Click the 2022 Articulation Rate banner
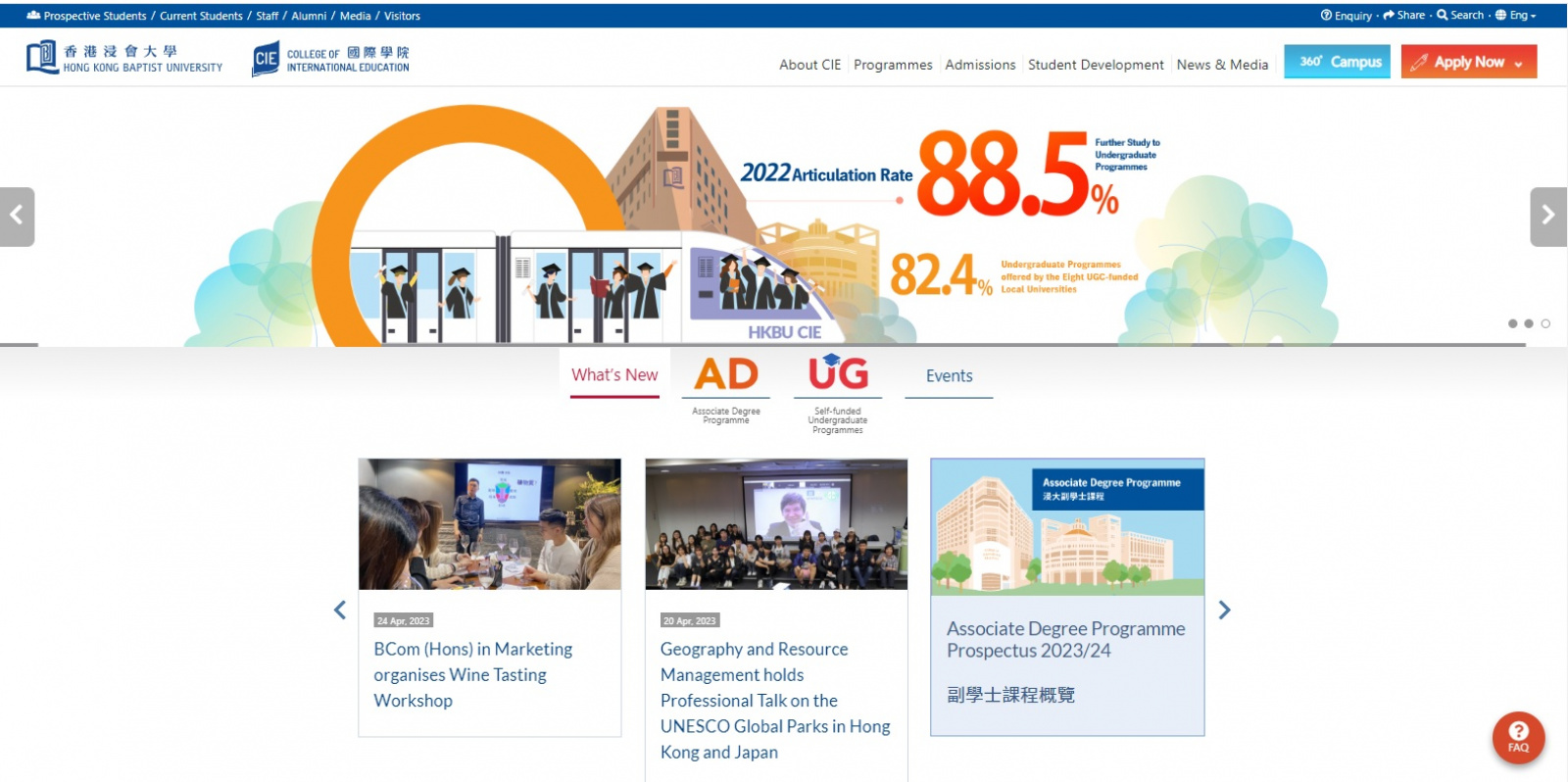This screenshot has width=1568, height=782. point(784,217)
